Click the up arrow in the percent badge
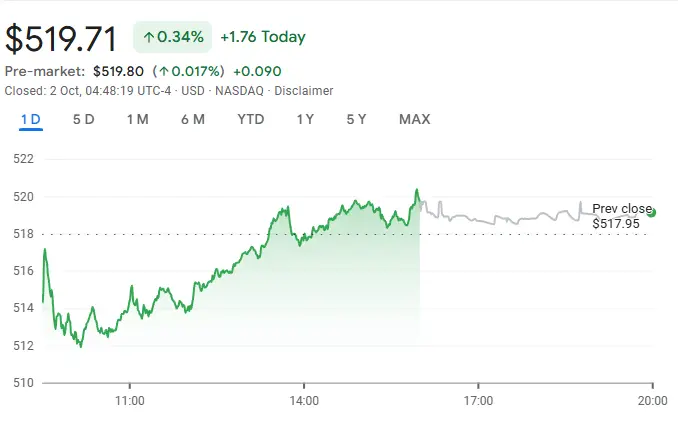This screenshot has height=422, width=678. click(x=149, y=38)
